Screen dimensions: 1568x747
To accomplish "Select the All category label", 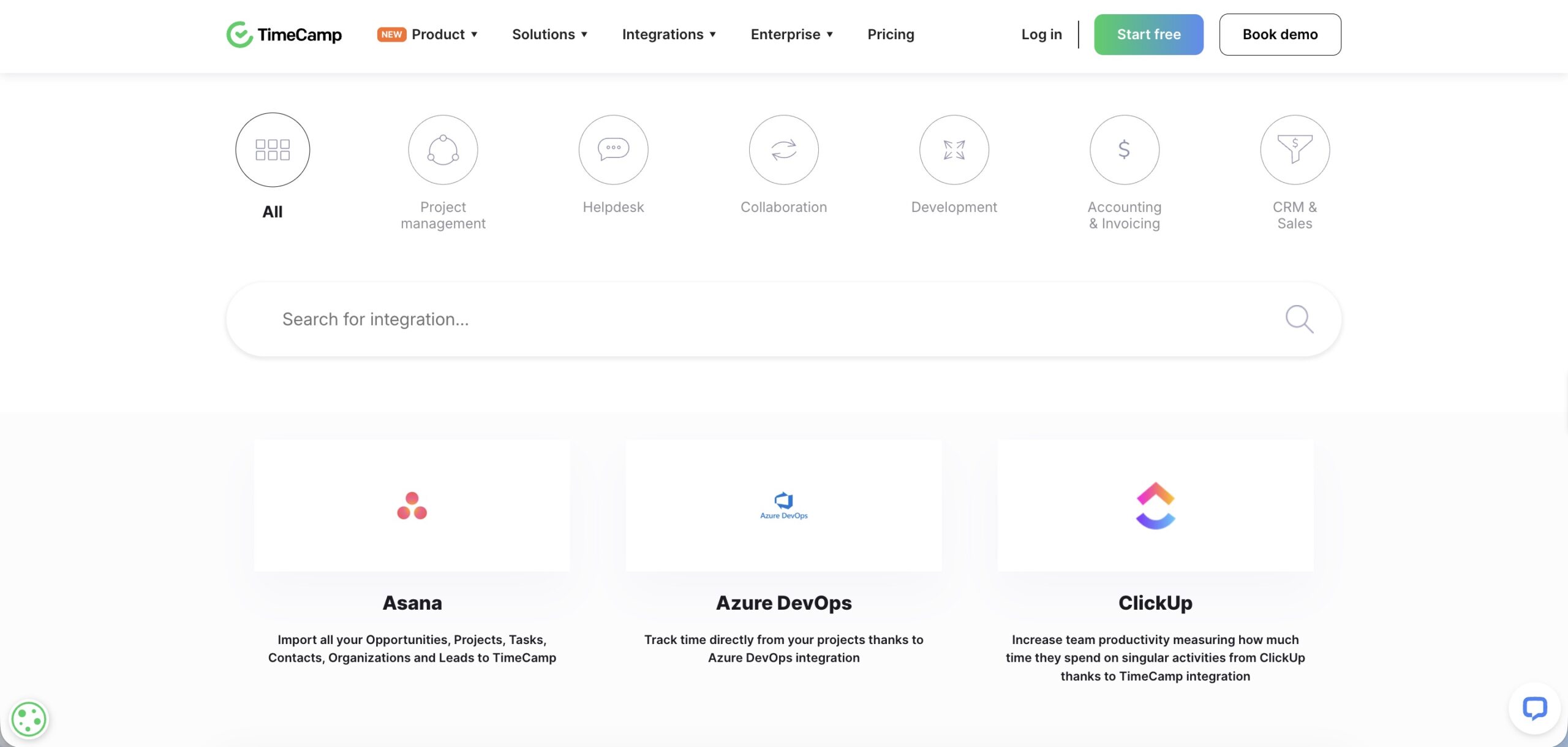I will [273, 212].
